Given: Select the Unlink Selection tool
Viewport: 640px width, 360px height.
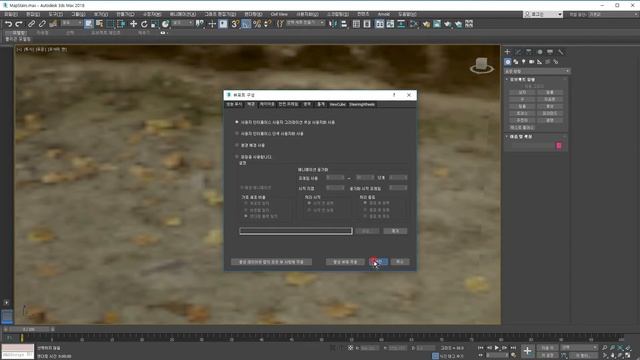Looking at the screenshot, I should [42, 24].
